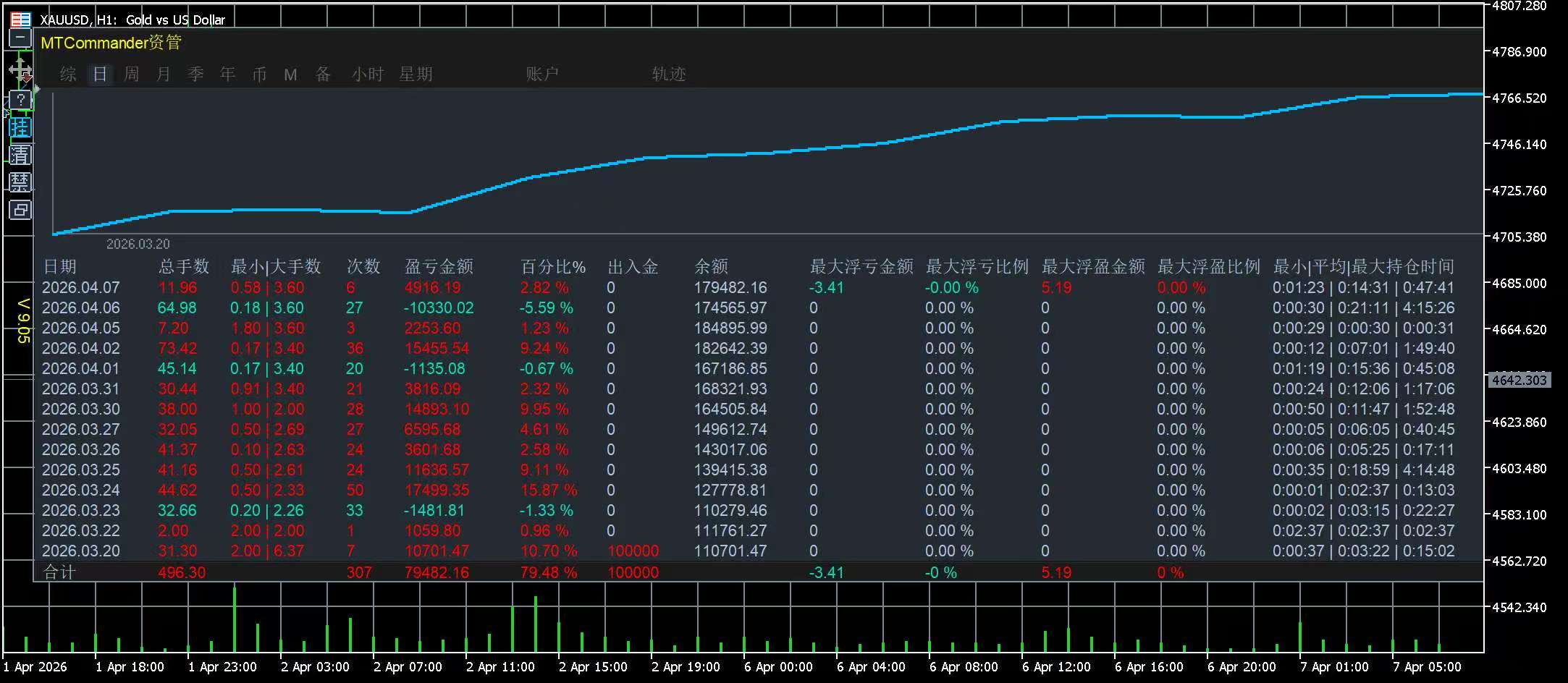
Task: Click the 15455.54 profit amount
Action: (x=437, y=348)
